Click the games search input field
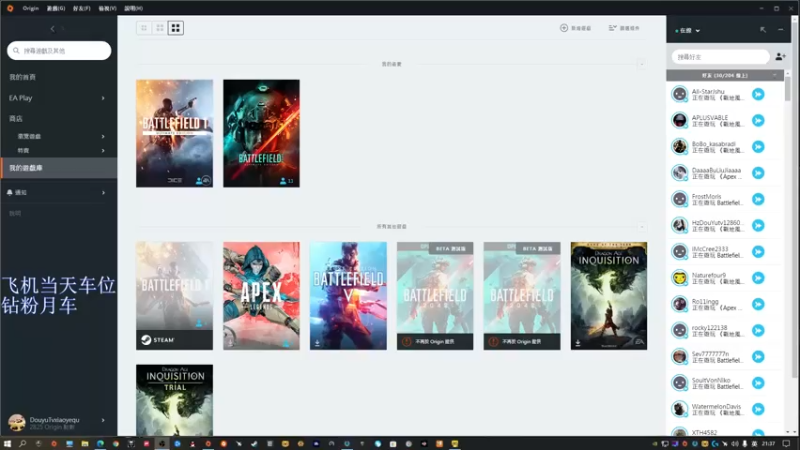 click(x=59, y=51)
